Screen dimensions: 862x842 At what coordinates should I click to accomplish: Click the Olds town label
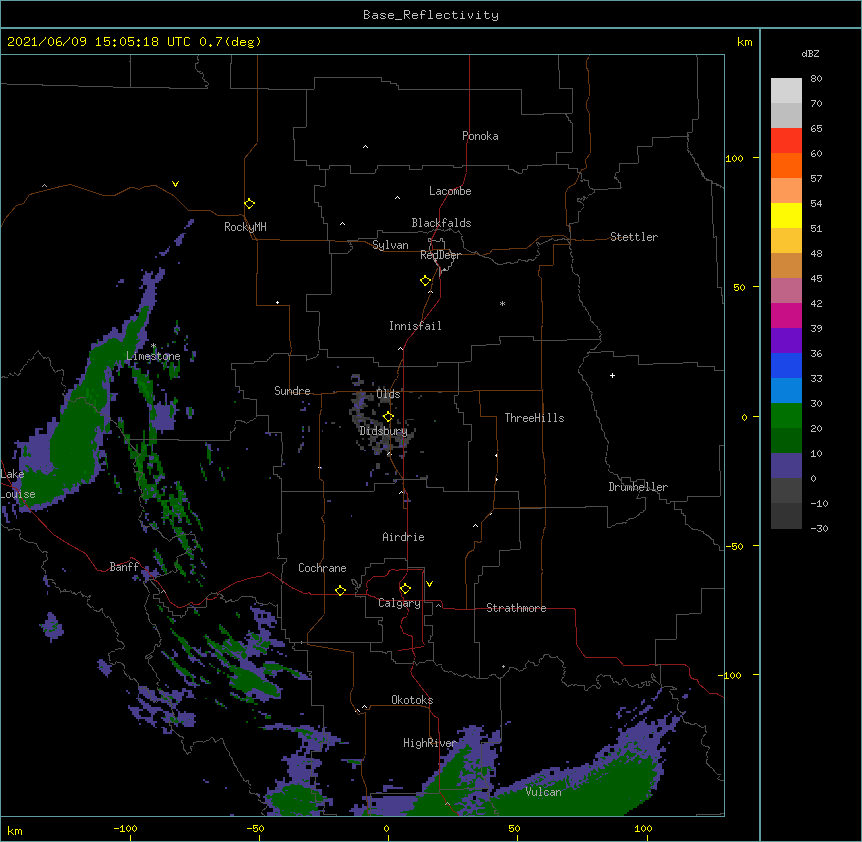[388, 394]
